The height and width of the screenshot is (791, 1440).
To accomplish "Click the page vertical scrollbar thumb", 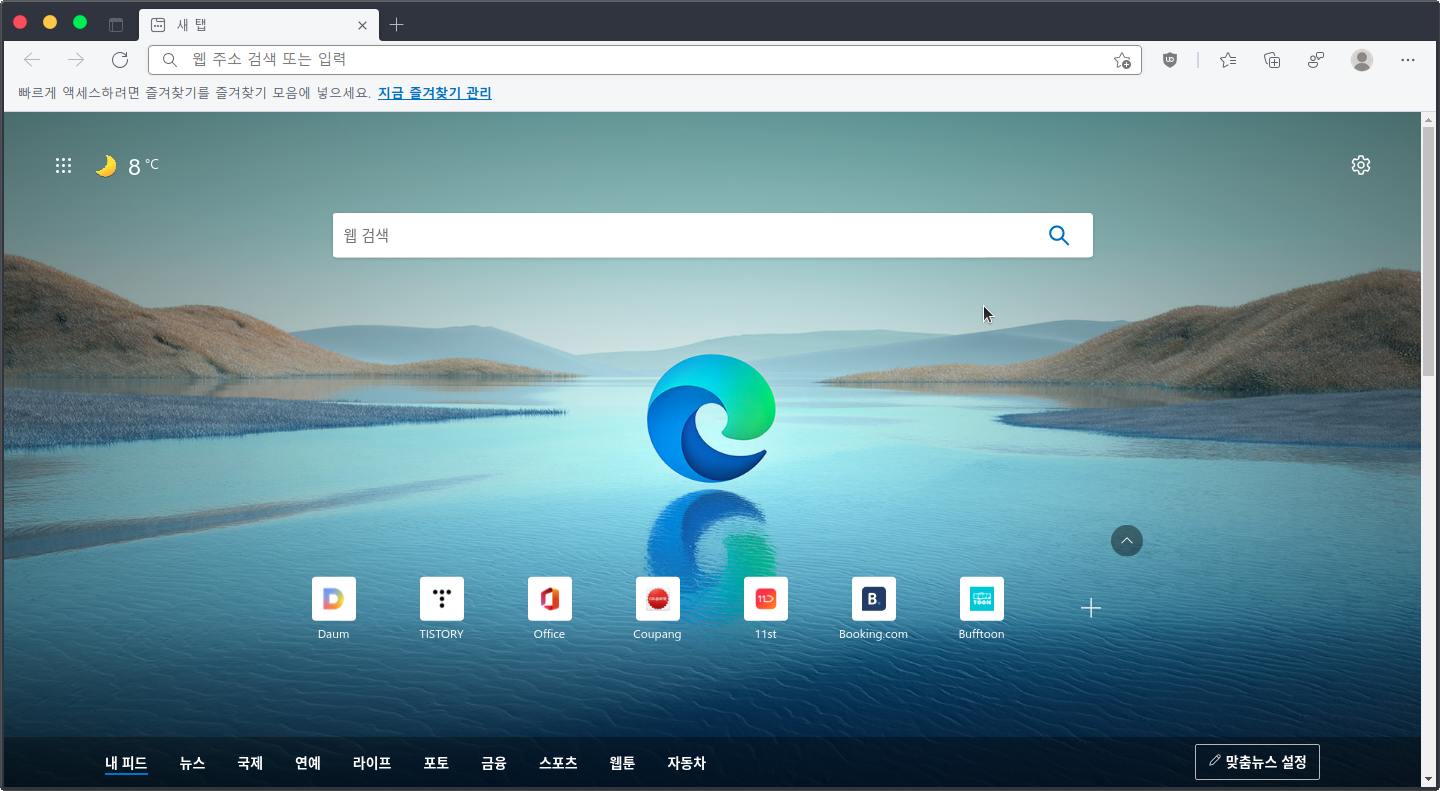I will 1429,251.
